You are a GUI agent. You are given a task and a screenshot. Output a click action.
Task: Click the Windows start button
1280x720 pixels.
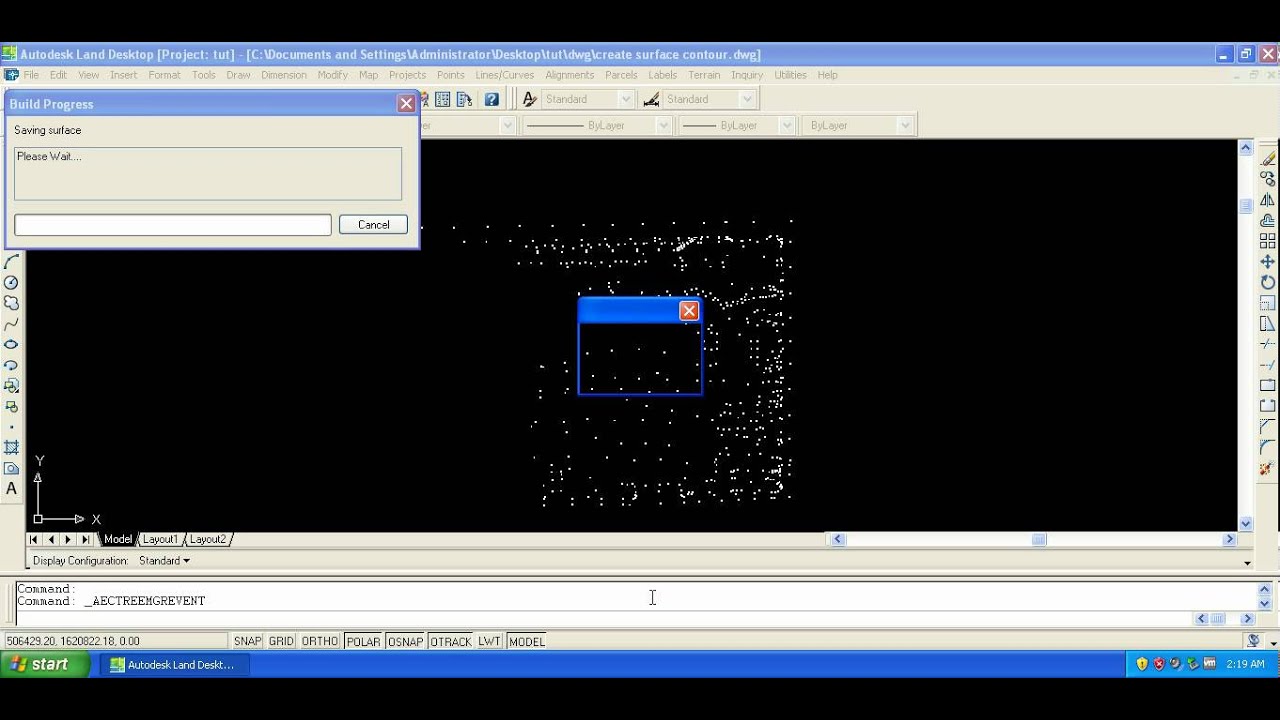pos(45,664)
